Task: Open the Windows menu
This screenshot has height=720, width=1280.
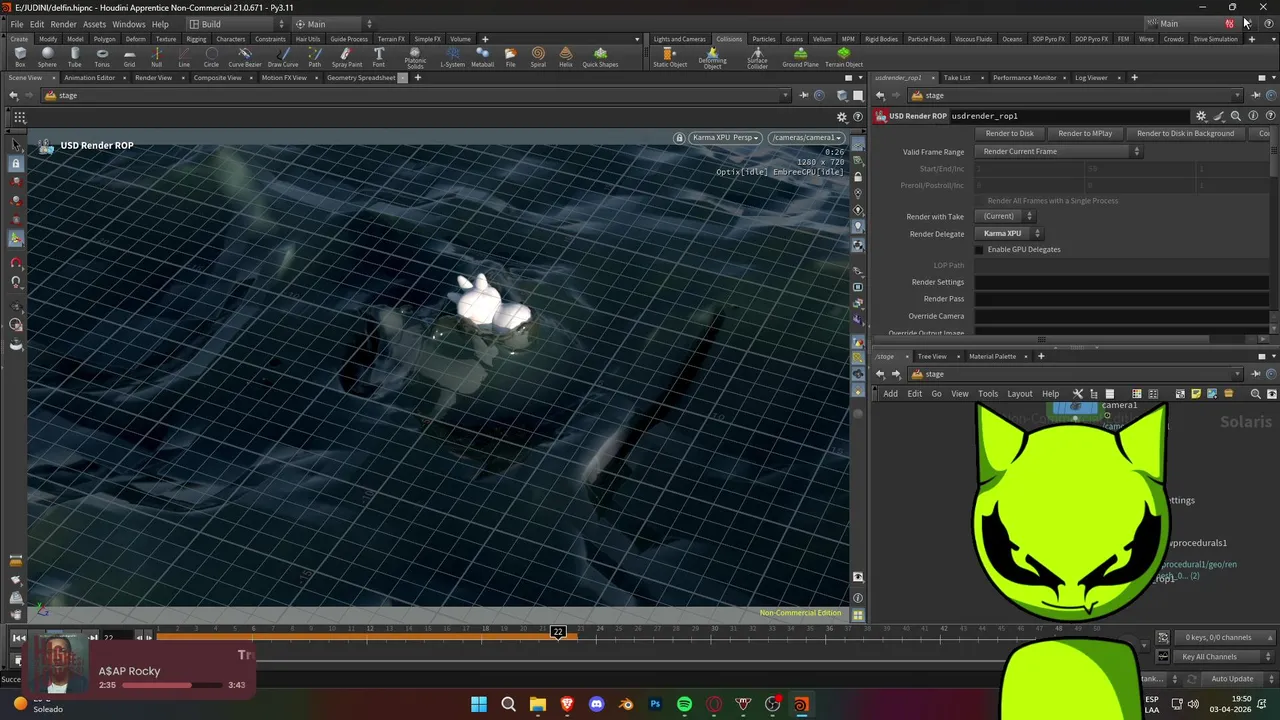Action: pyautogui.click(x=128, y=24)
